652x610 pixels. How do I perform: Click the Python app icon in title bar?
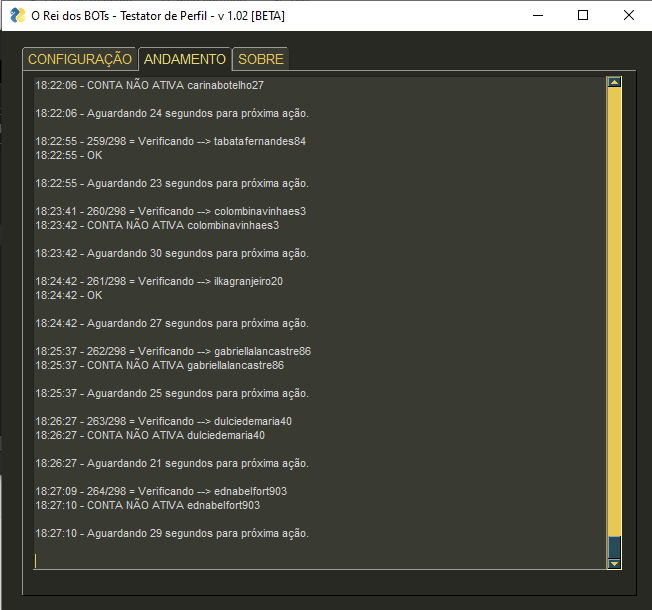click(x=17, y=15)
